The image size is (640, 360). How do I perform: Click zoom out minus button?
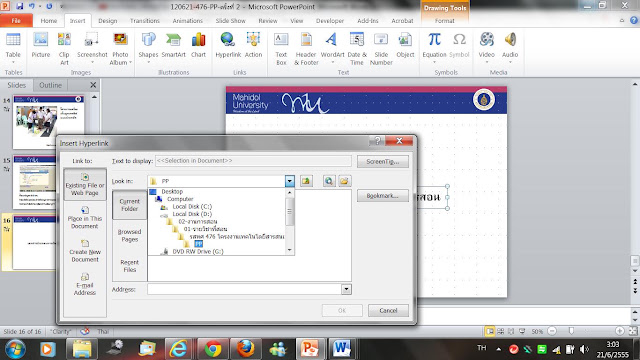552,331
